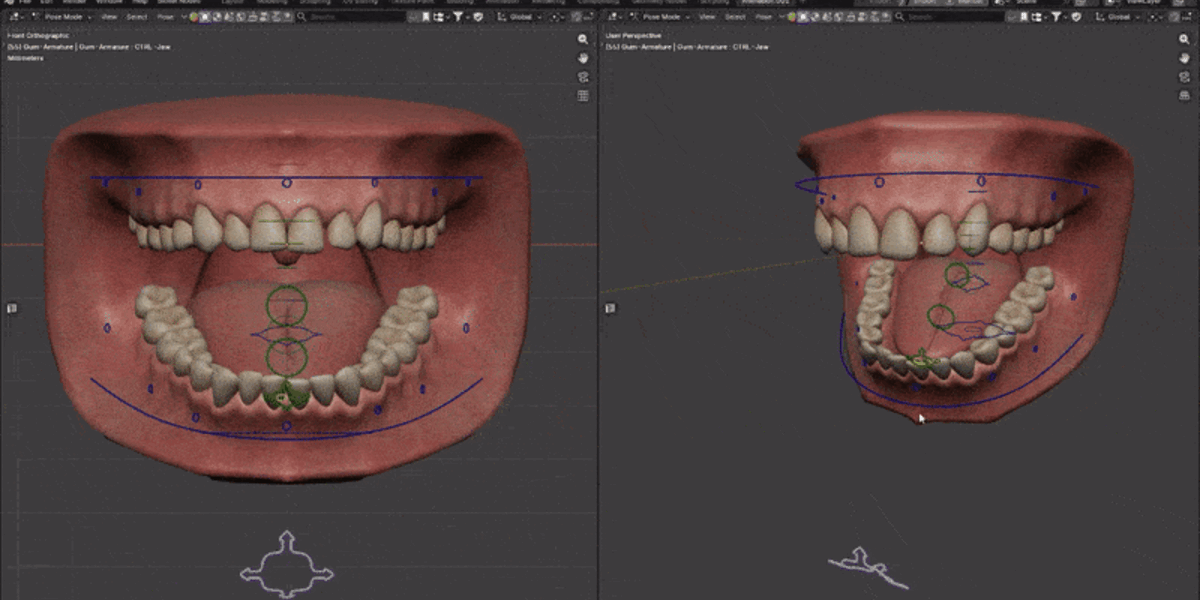This screenshot has height=600, width=1200.
Task: Open Global orientation dropdown in right viewport
Action: click(x=1118, y=17)
